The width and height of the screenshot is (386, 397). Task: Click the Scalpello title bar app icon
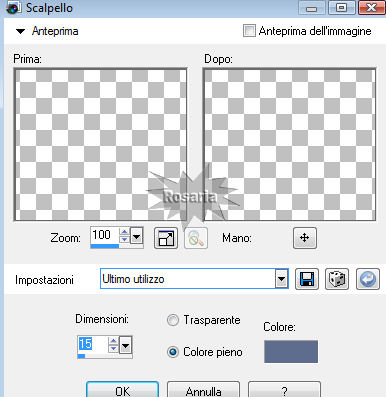click(x=13, y=8)
